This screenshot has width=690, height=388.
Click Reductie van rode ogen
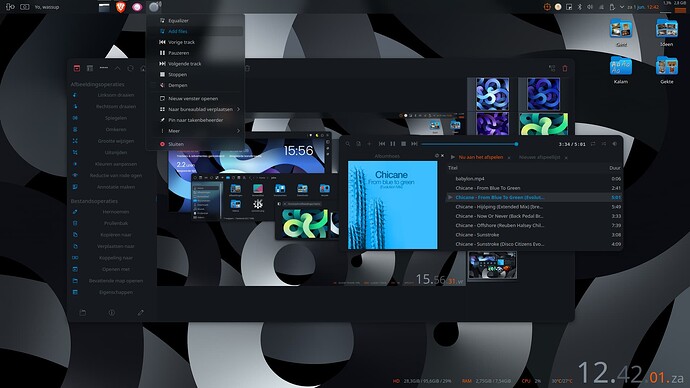114,175
